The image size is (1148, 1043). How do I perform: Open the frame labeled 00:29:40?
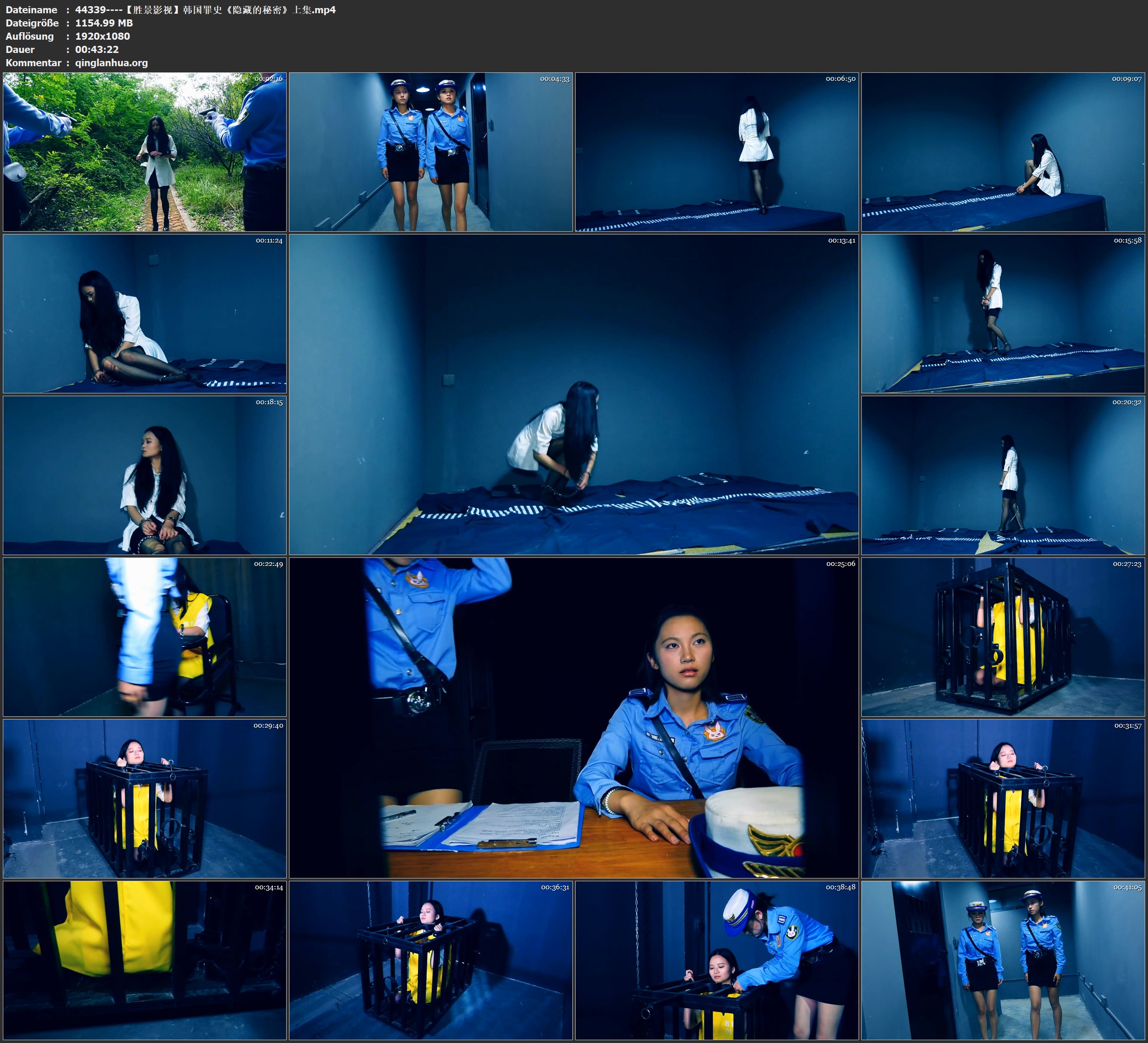tap(145, 799)
